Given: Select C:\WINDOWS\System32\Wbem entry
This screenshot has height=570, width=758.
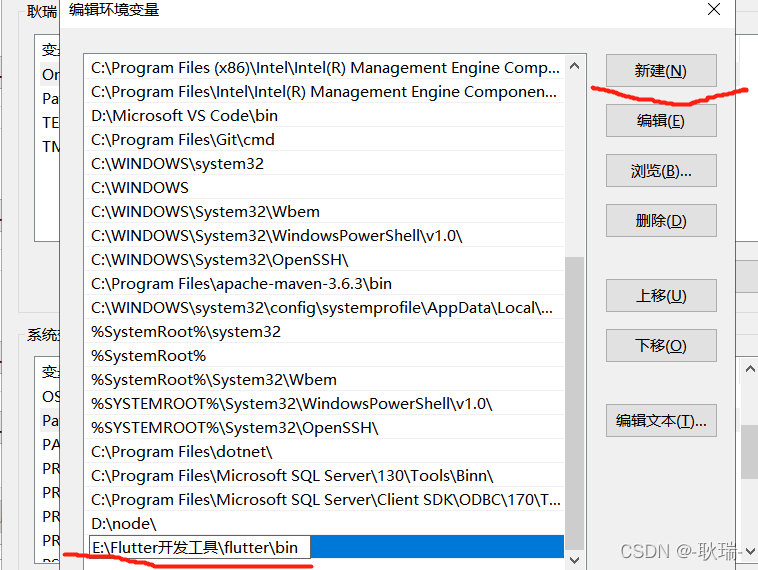Looking at the screenshot, I should click(x=324, y=212).
